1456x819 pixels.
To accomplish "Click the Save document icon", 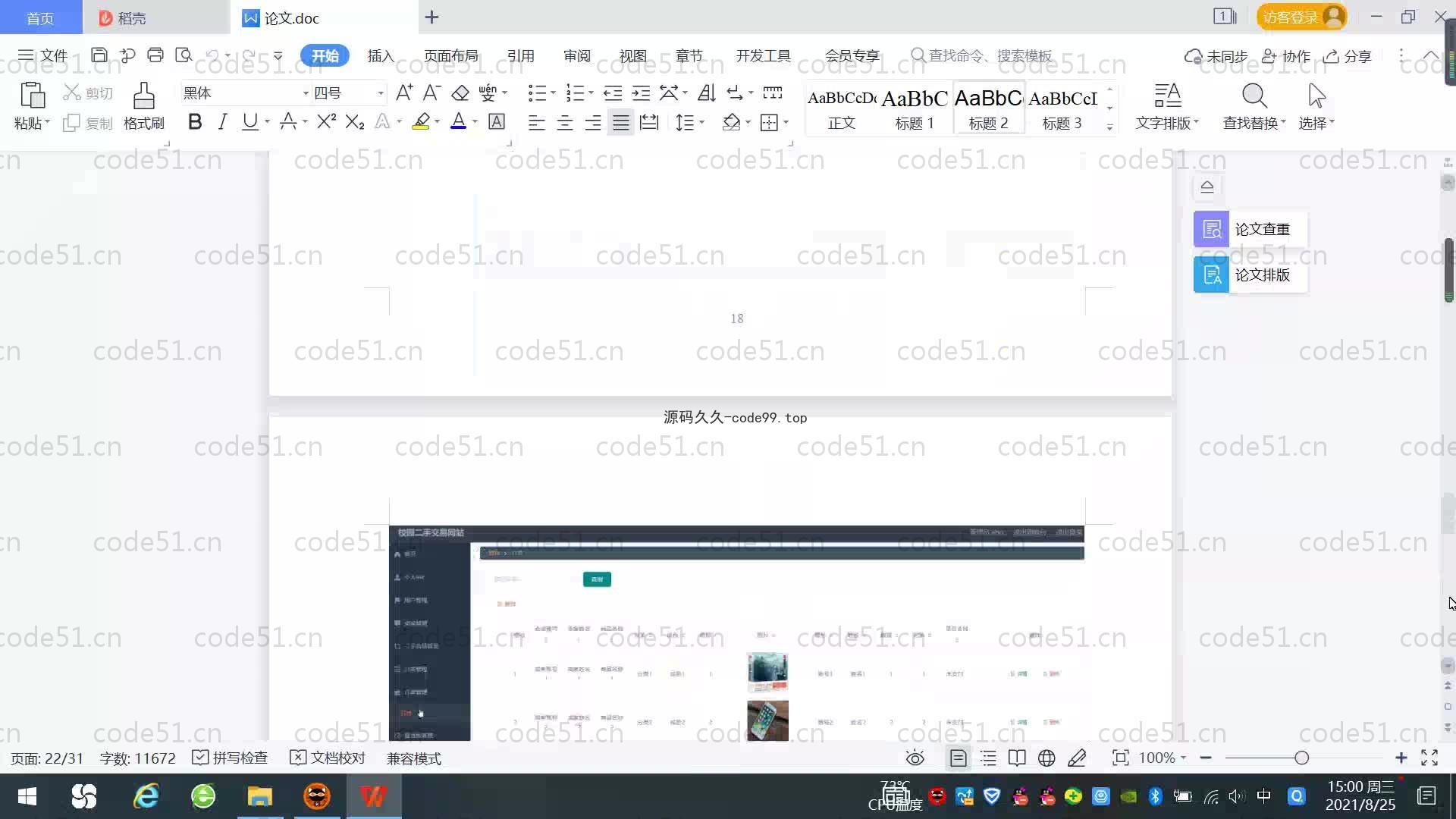I will click(x=99, y=55).
